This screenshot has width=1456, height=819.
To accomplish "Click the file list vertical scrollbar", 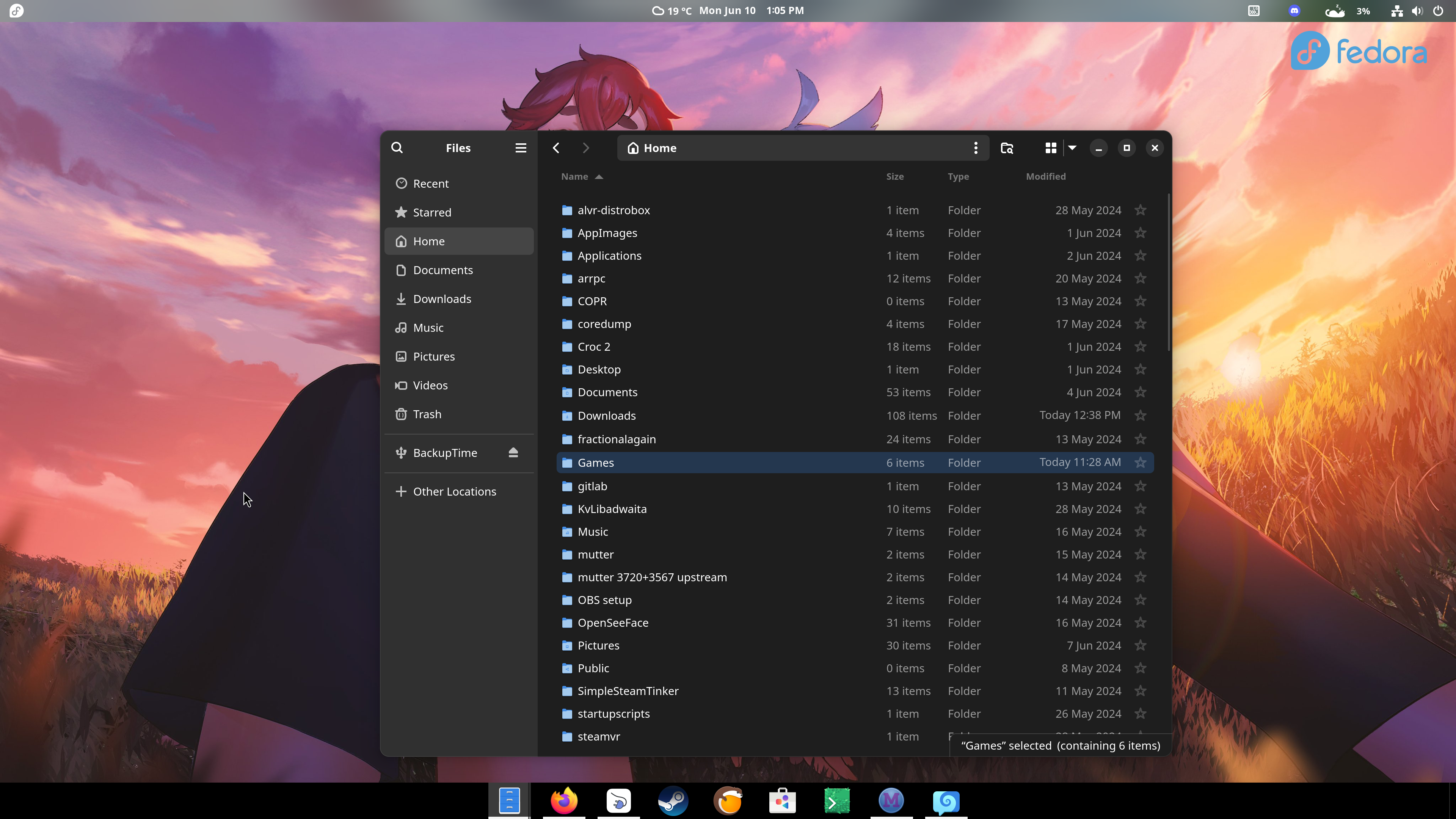I will point(1168,271).
